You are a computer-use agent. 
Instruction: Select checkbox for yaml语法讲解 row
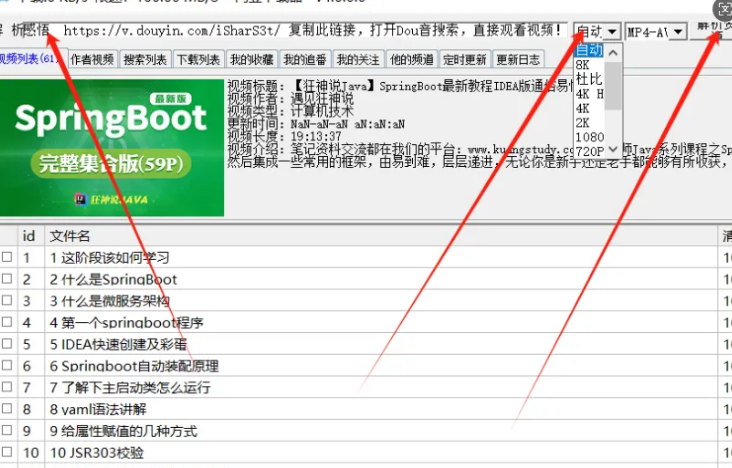8,410
